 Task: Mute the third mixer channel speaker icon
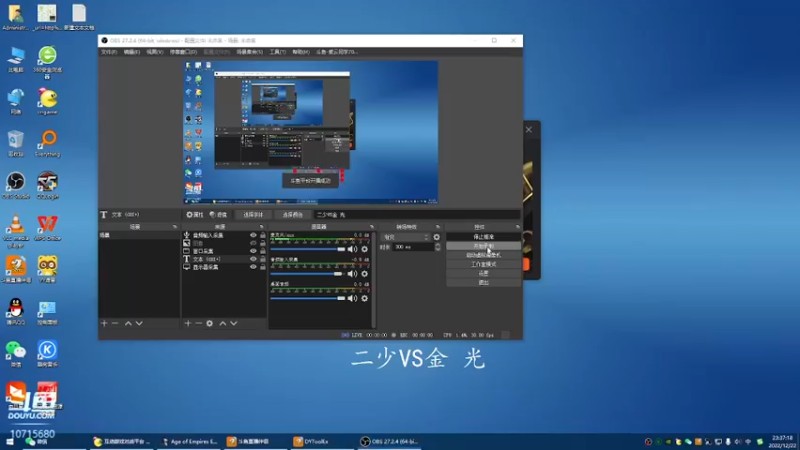click(353, 298)
